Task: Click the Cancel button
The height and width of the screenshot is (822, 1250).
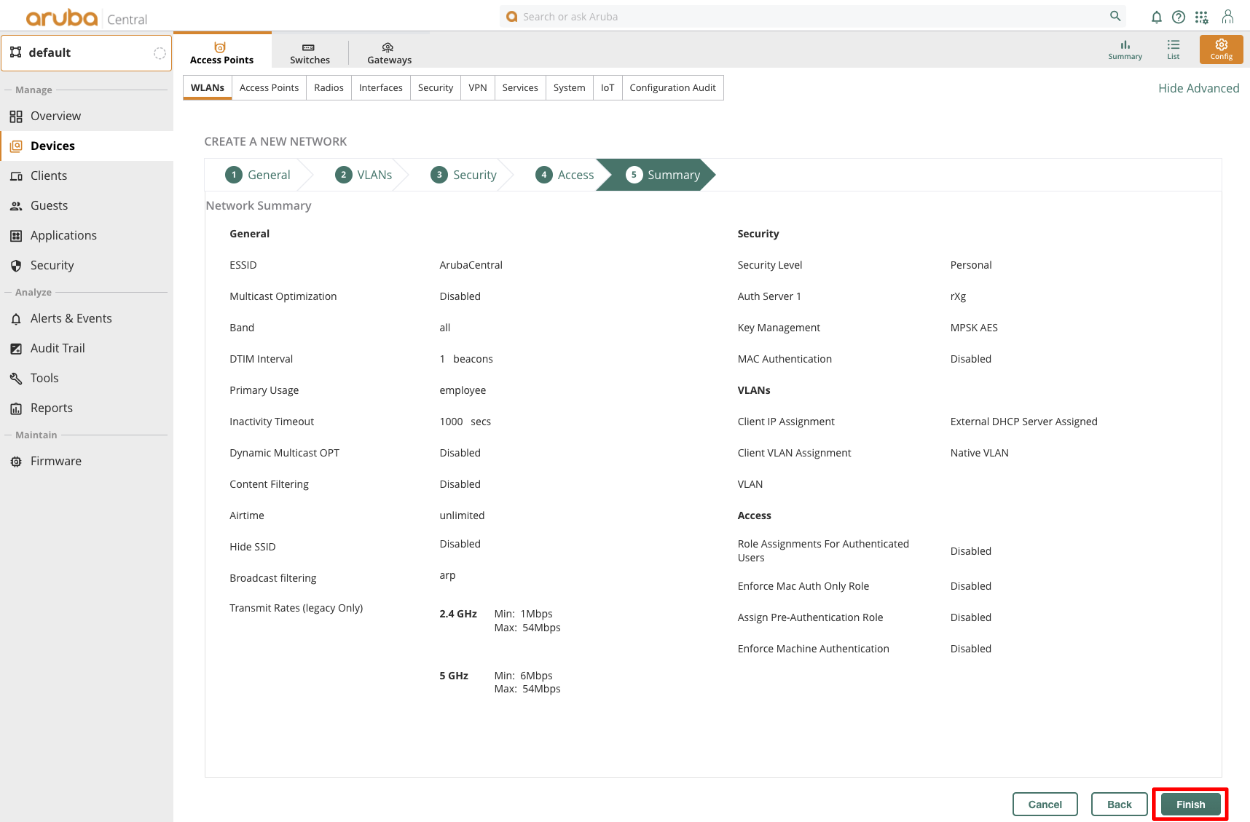Action: coord(1045,804)
